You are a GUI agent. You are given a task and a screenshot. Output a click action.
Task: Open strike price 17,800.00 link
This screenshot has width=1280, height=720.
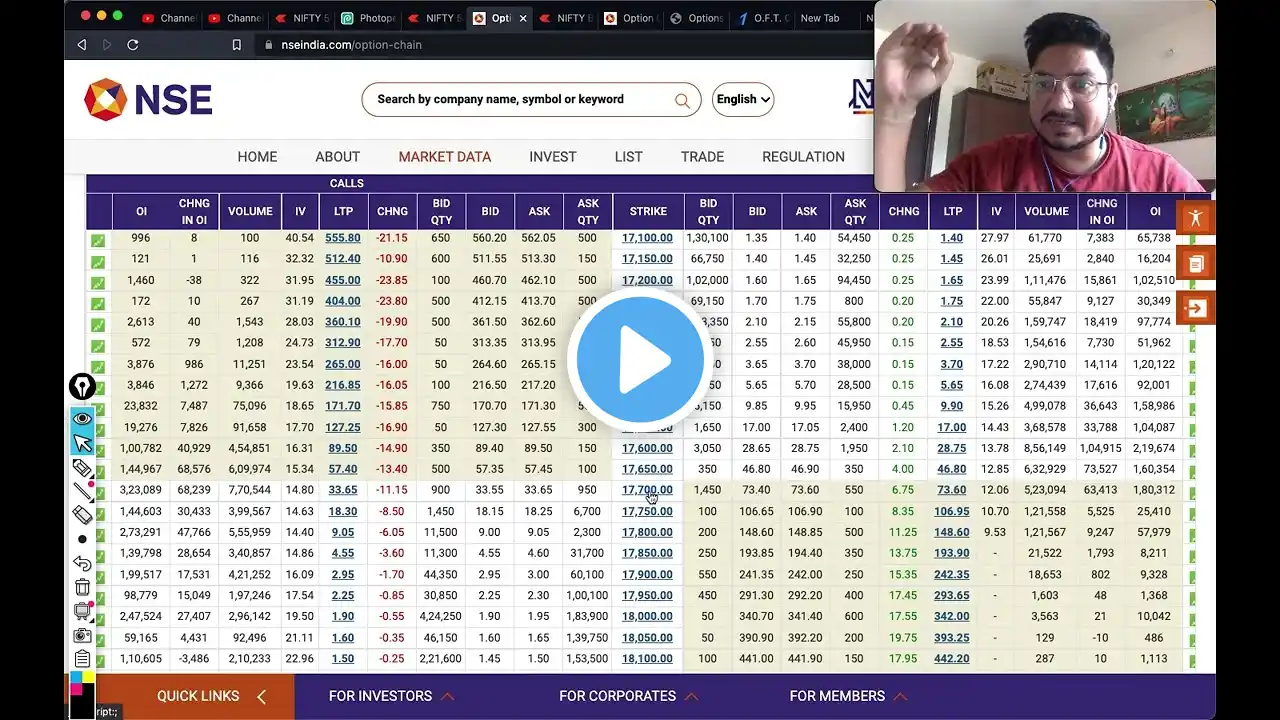(647, 532)
